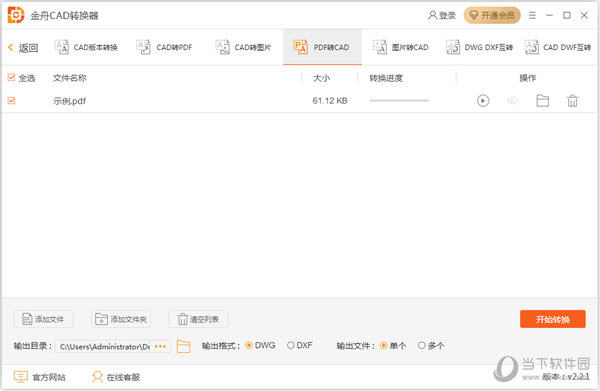Go back using the 返回 arrow

tap(23, 47)
